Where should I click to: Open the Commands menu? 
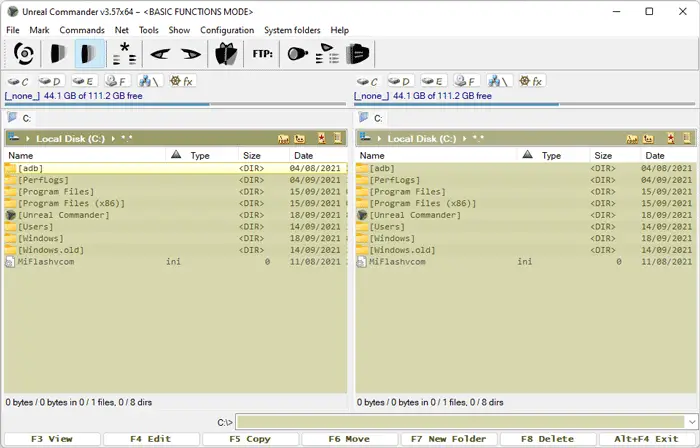click(82, 30)
